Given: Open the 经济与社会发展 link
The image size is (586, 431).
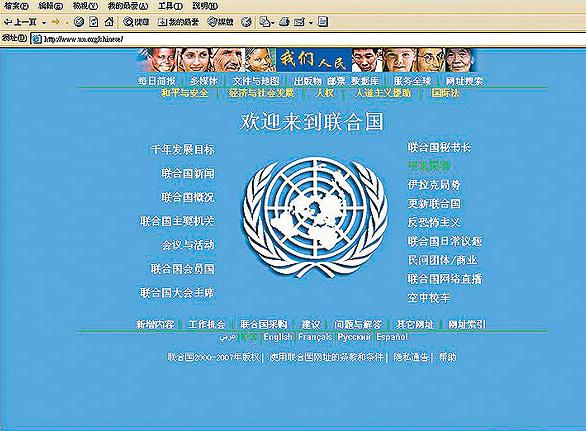Looking at the screenshot, I should [x=262, y=93].
